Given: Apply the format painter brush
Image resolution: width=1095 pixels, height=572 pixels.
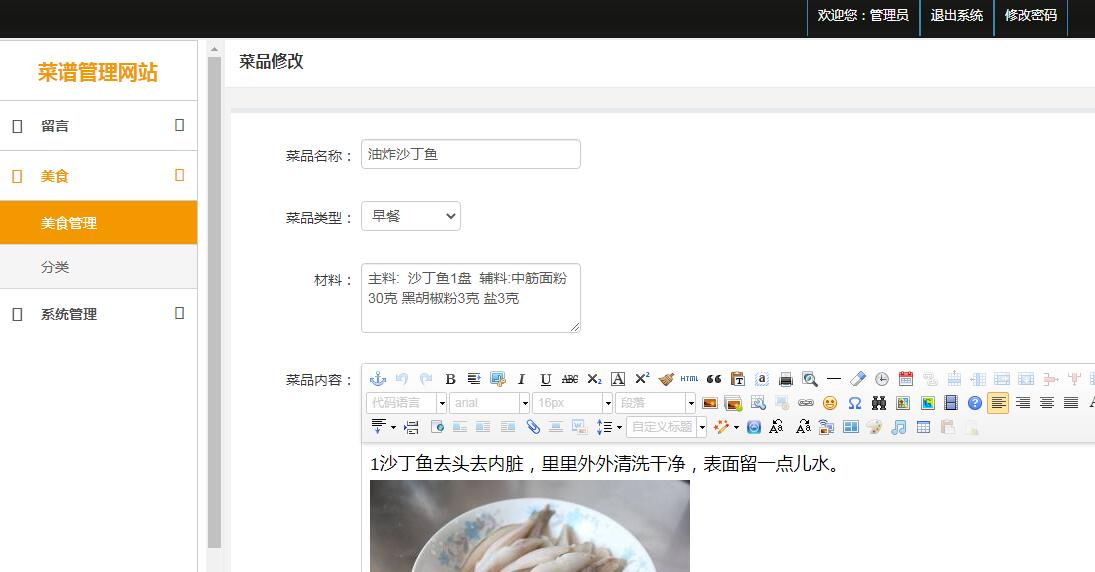Looking at the screenshot, I should click(x=666, y=379).
